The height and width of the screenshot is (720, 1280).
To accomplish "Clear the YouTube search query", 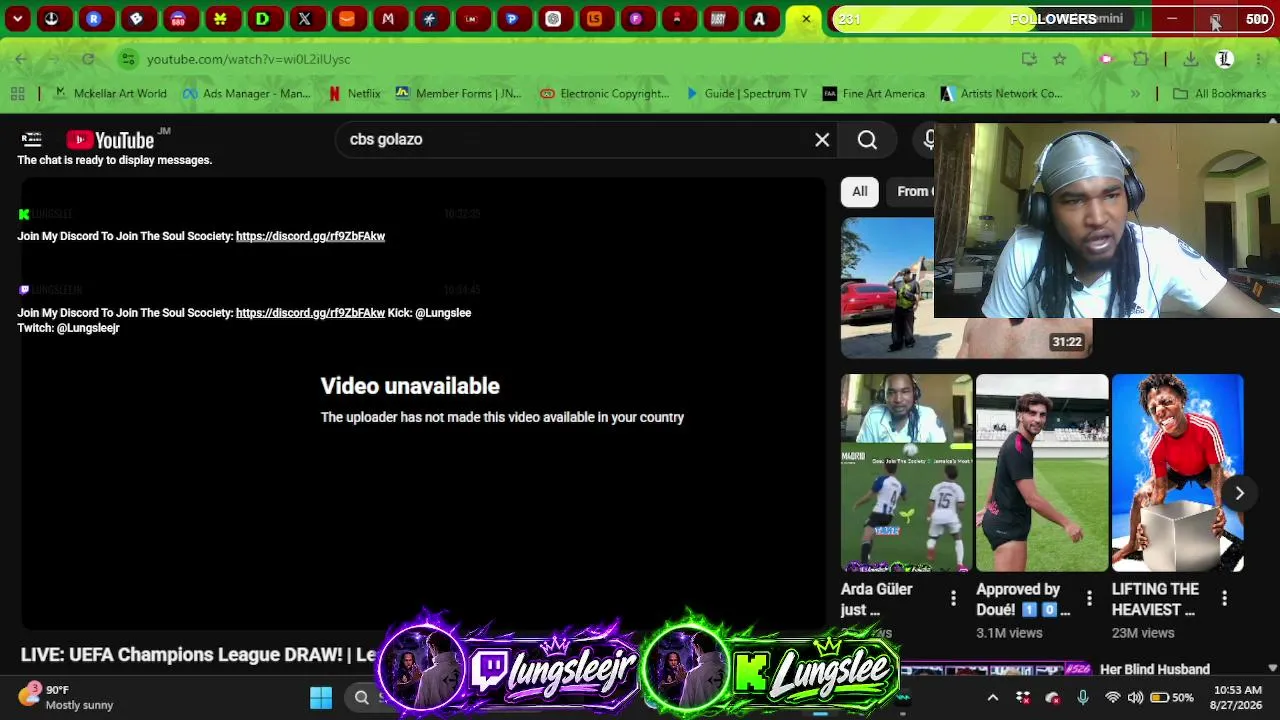I will (x=822, y=140).
